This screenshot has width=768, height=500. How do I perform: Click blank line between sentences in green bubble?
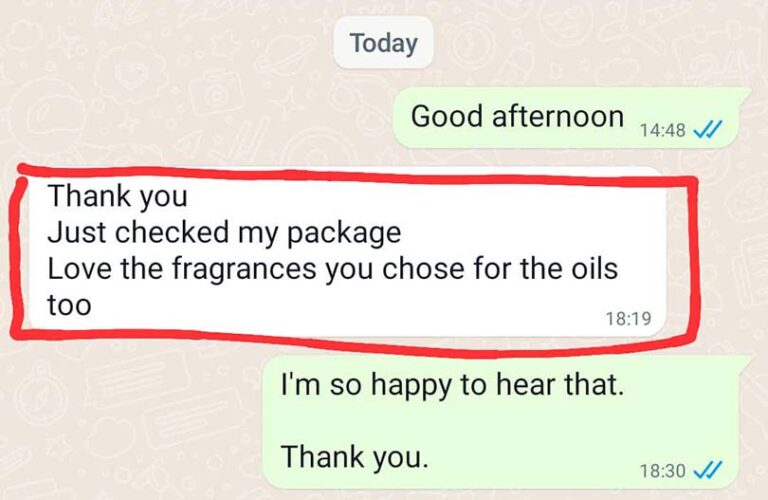pyautogui.click(x=453, y=421)
